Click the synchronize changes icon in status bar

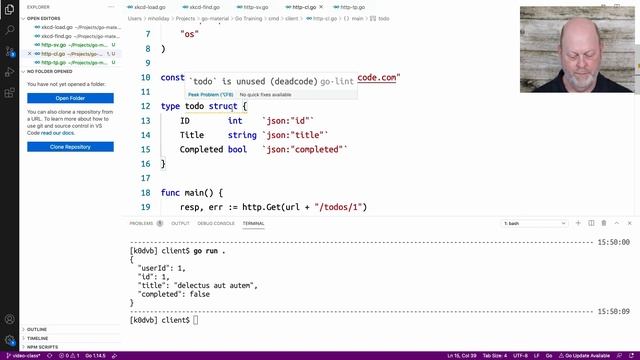(x=50, y=356)
